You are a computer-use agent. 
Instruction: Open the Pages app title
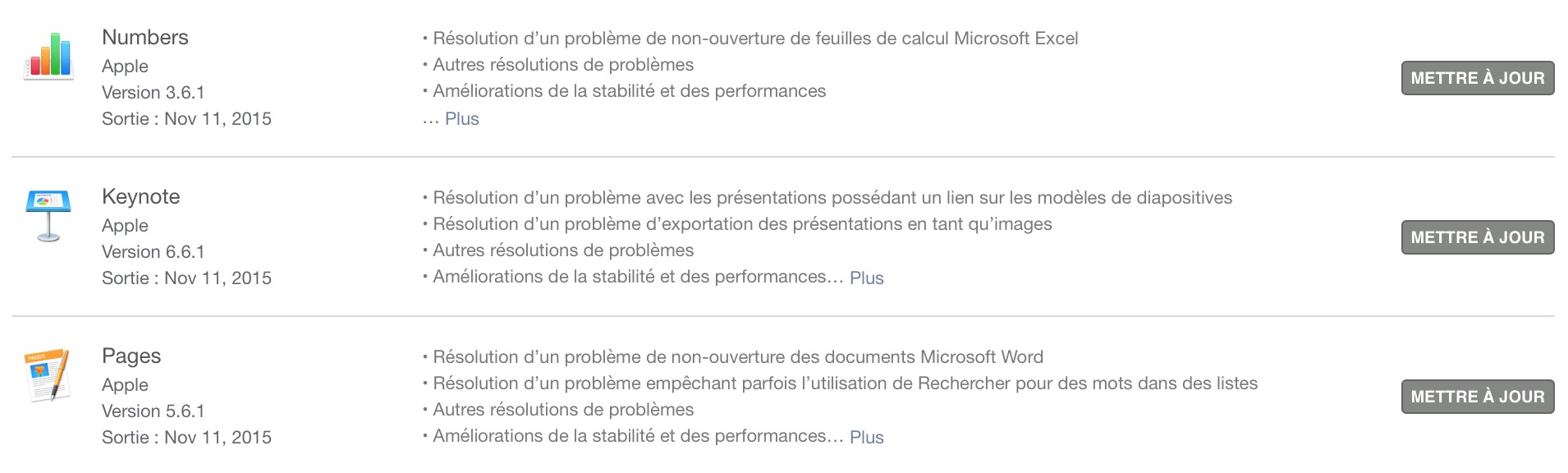pyautogui.click(x=131, y=356)
